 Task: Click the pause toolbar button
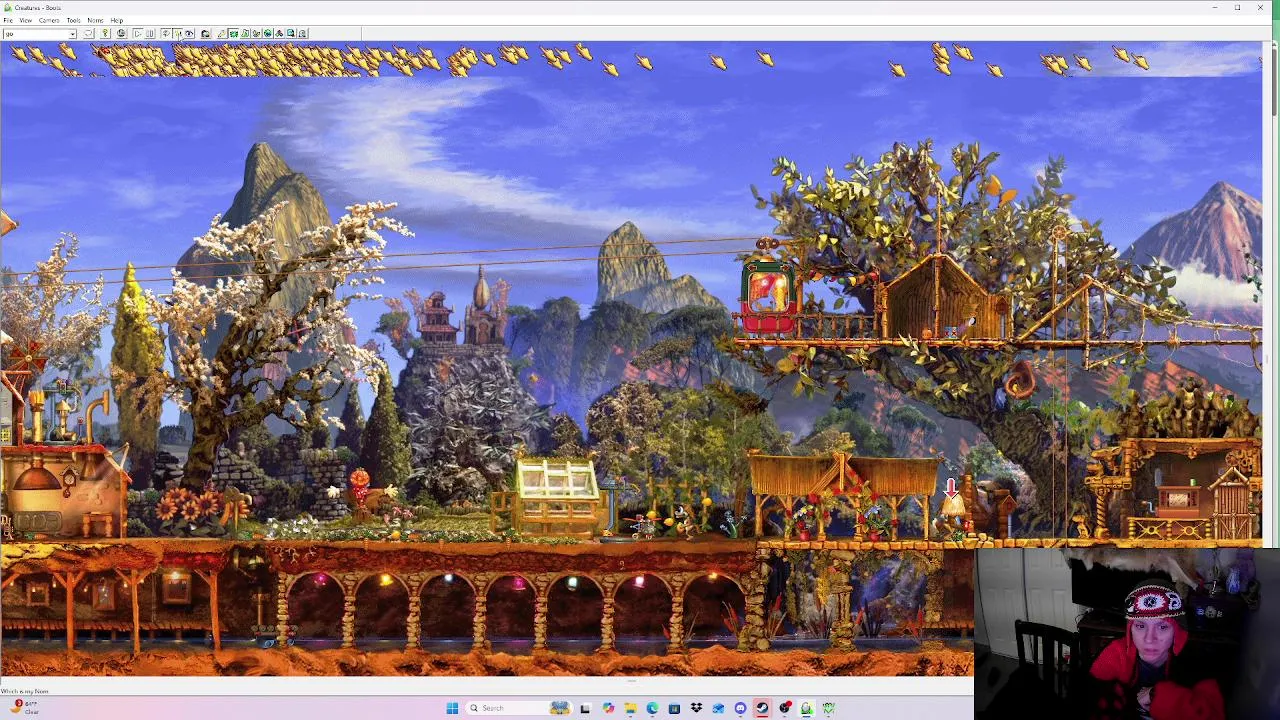tap(150, 34)
